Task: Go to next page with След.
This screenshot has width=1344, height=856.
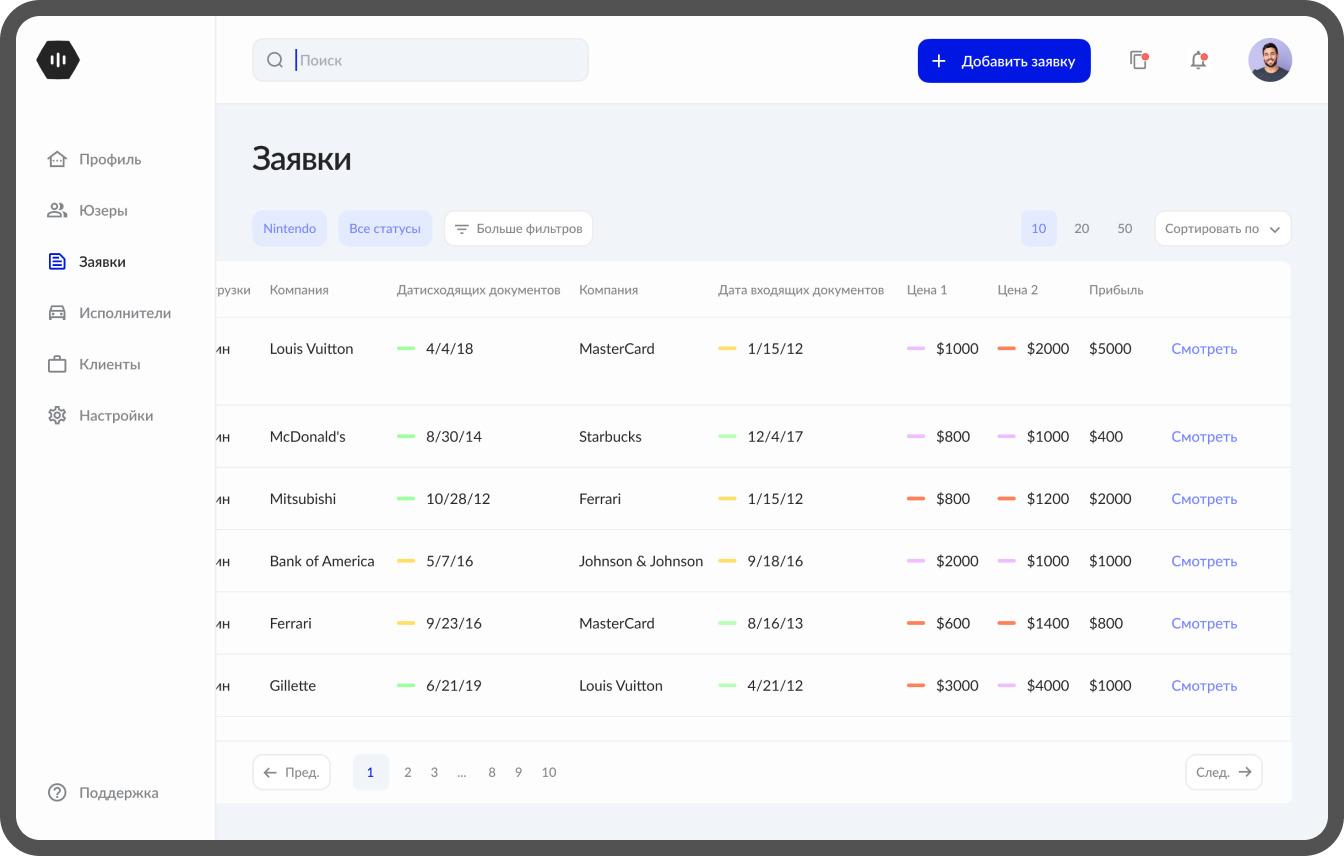Action: (1224, 772)
